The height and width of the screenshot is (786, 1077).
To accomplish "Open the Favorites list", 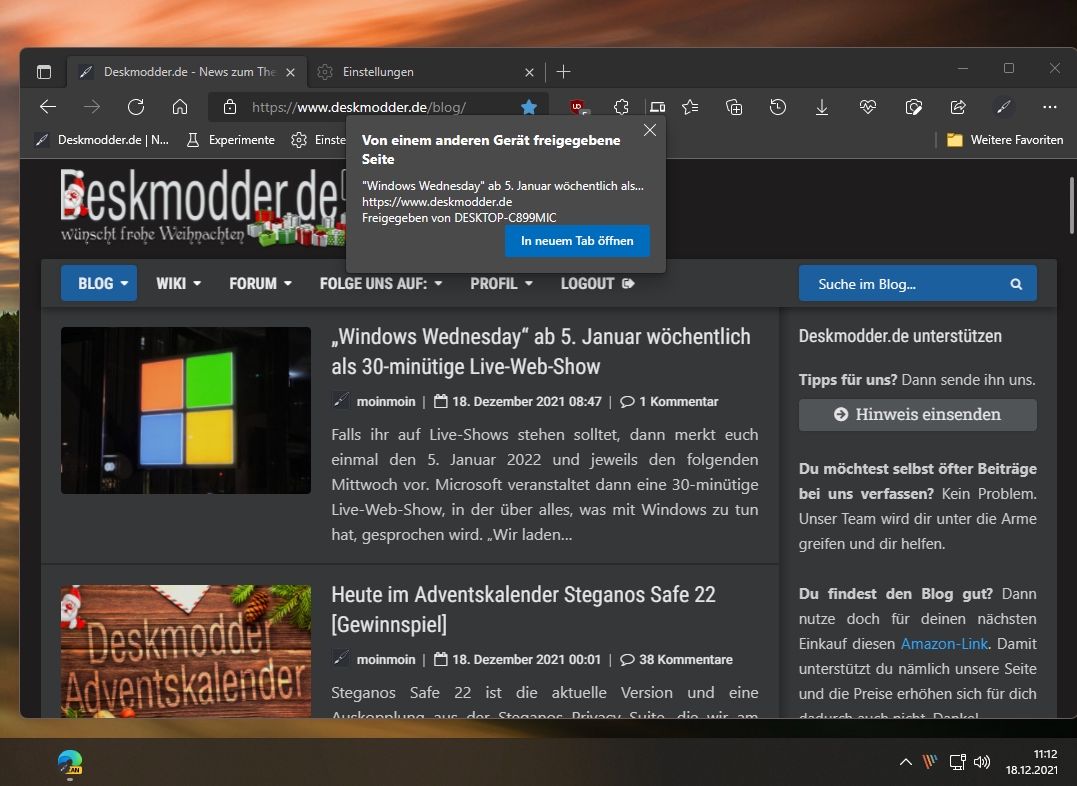I will 690,106.
